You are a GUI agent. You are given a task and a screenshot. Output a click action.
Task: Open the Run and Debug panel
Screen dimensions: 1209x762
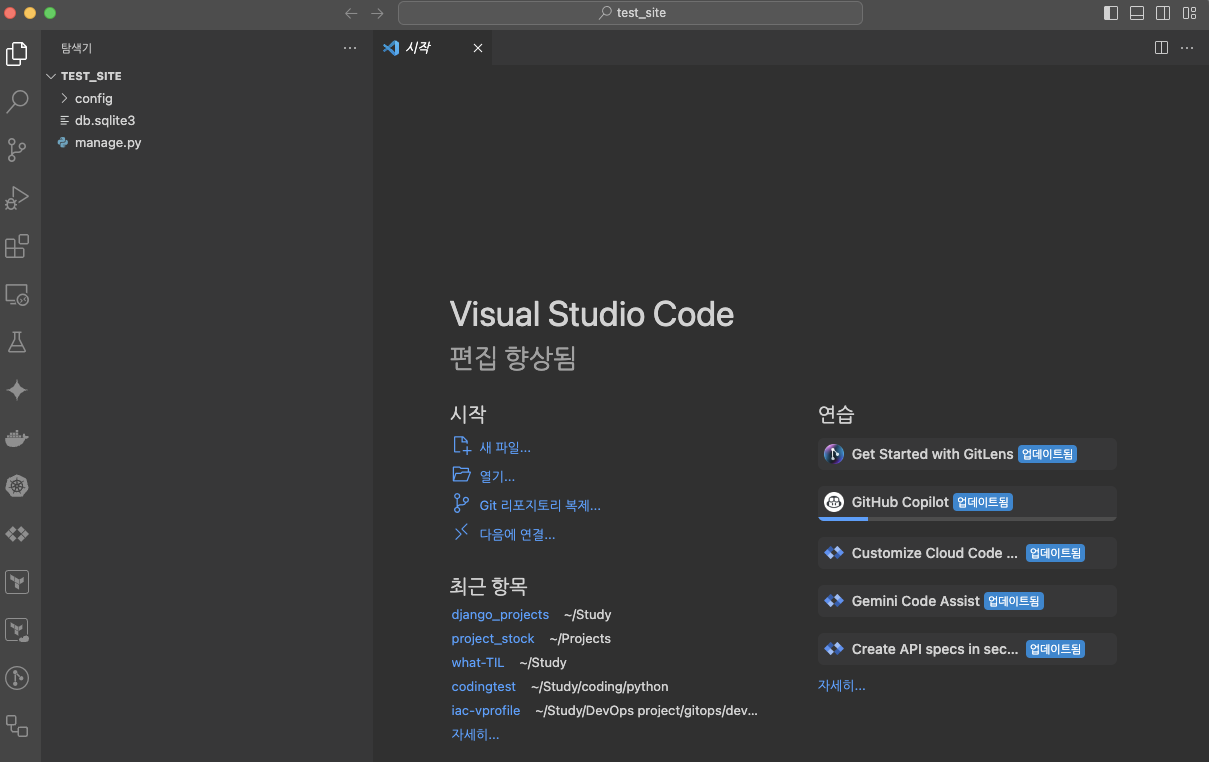coord(17,198)
